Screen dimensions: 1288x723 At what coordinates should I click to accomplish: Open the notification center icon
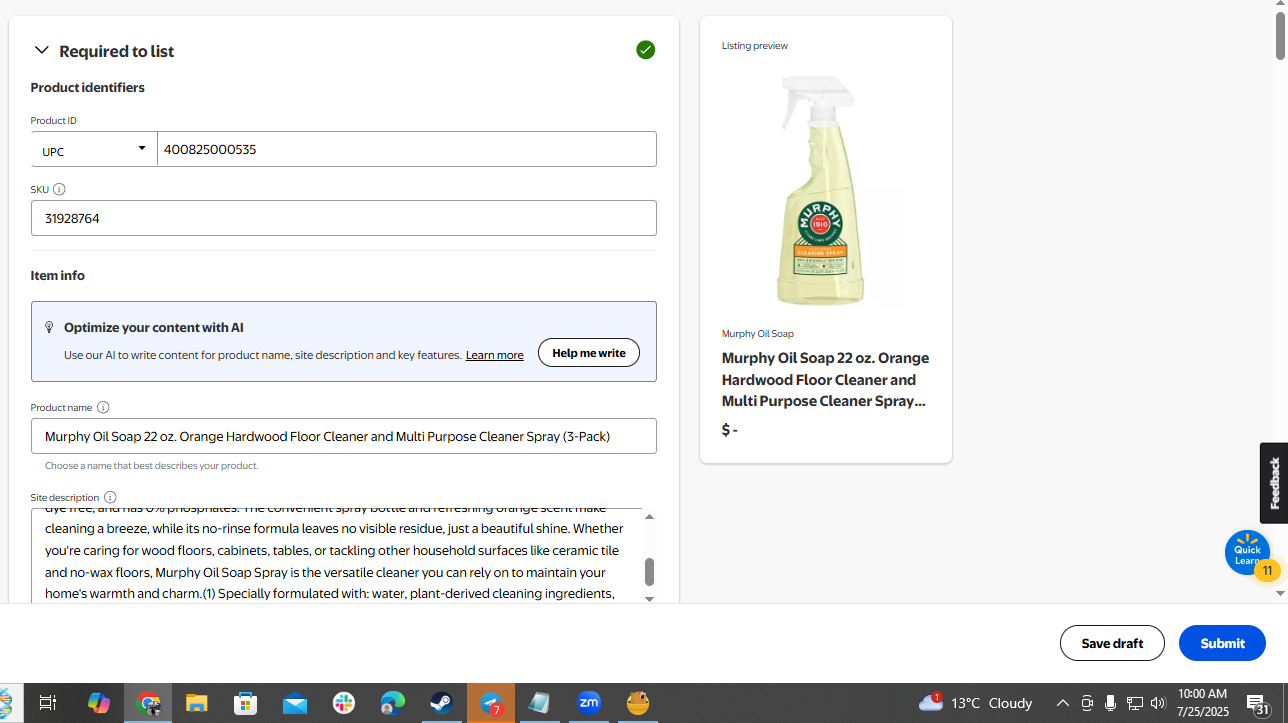[1259, 704]
